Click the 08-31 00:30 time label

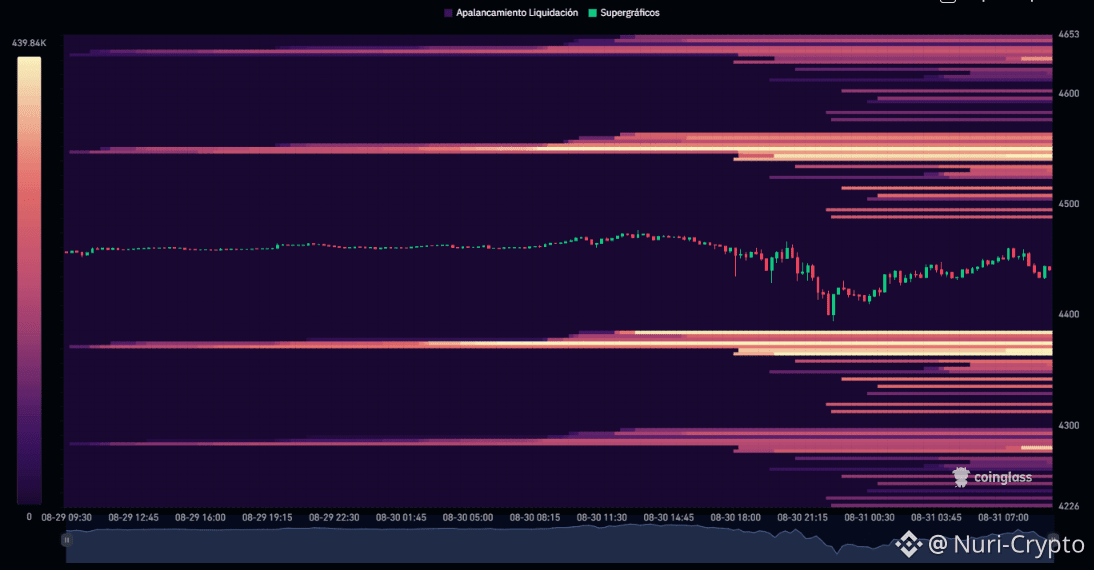tap(869, 518)
